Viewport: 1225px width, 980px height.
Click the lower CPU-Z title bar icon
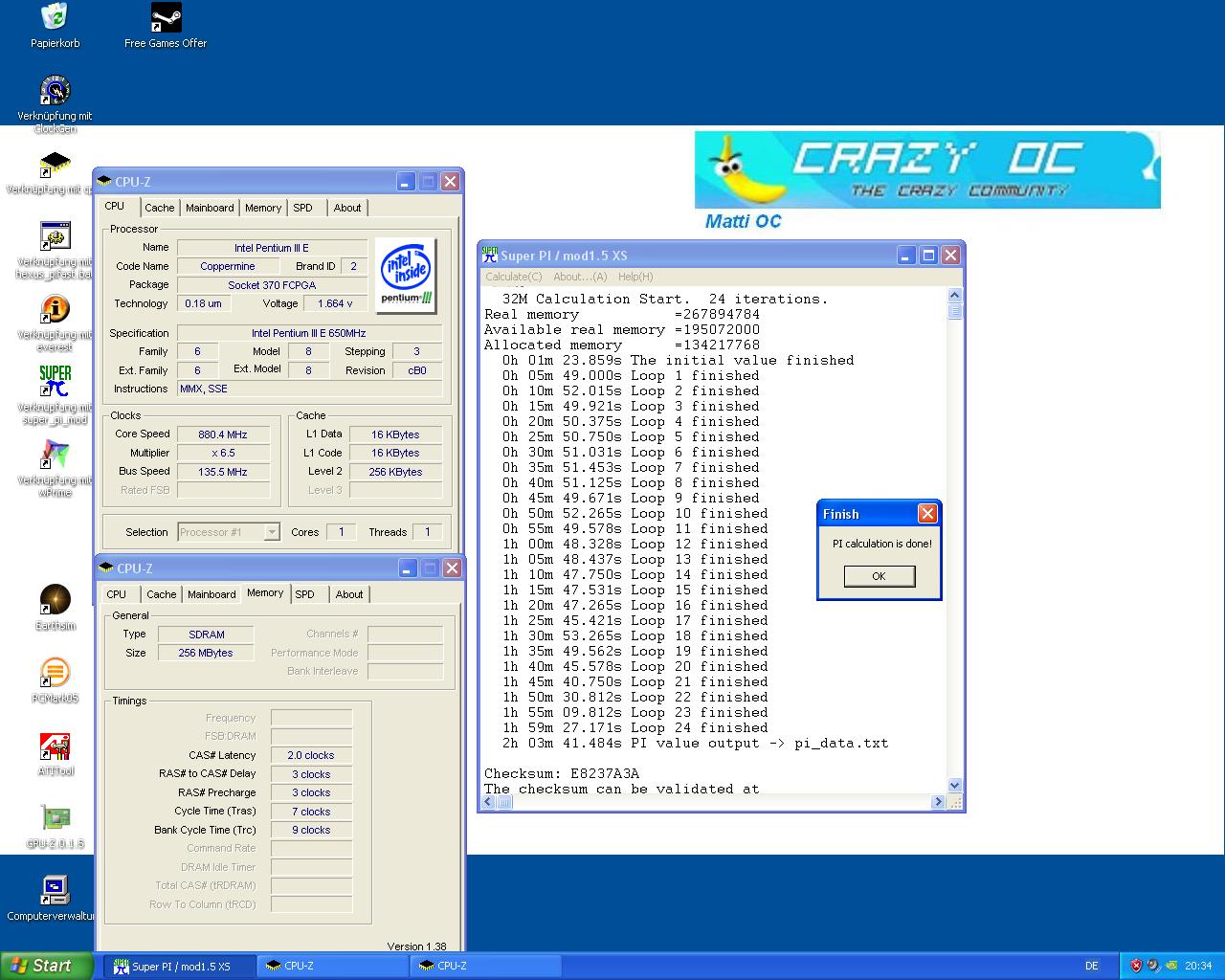pos(106,568)
